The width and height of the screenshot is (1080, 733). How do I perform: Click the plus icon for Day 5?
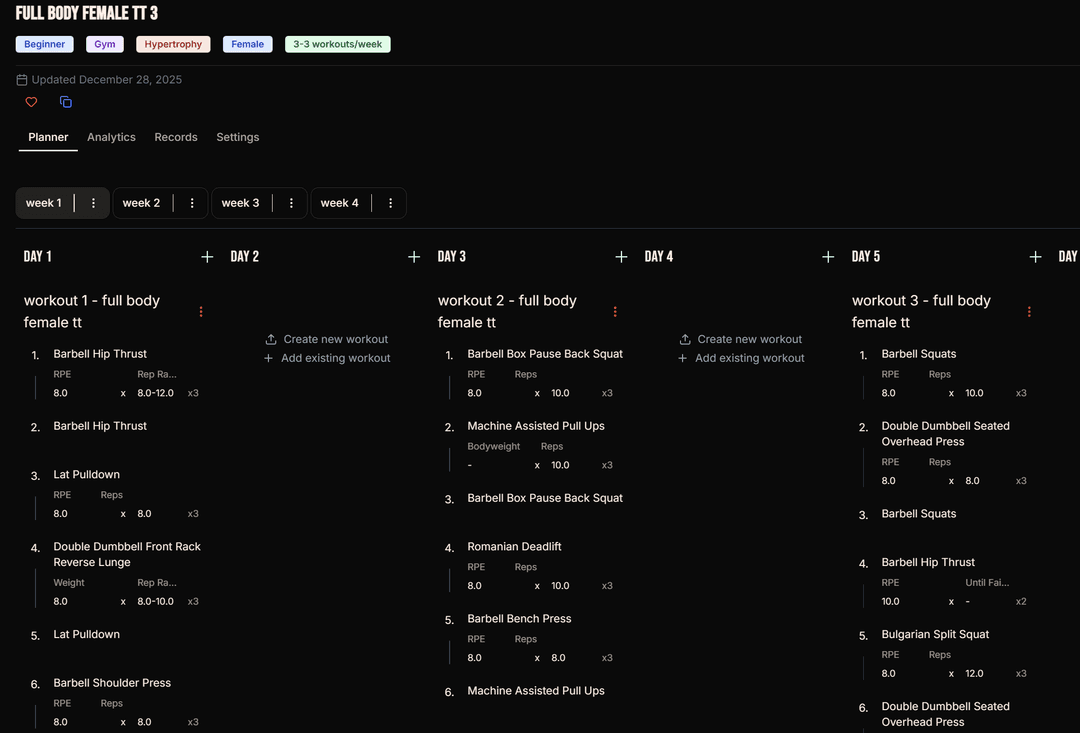point(1035,257)
